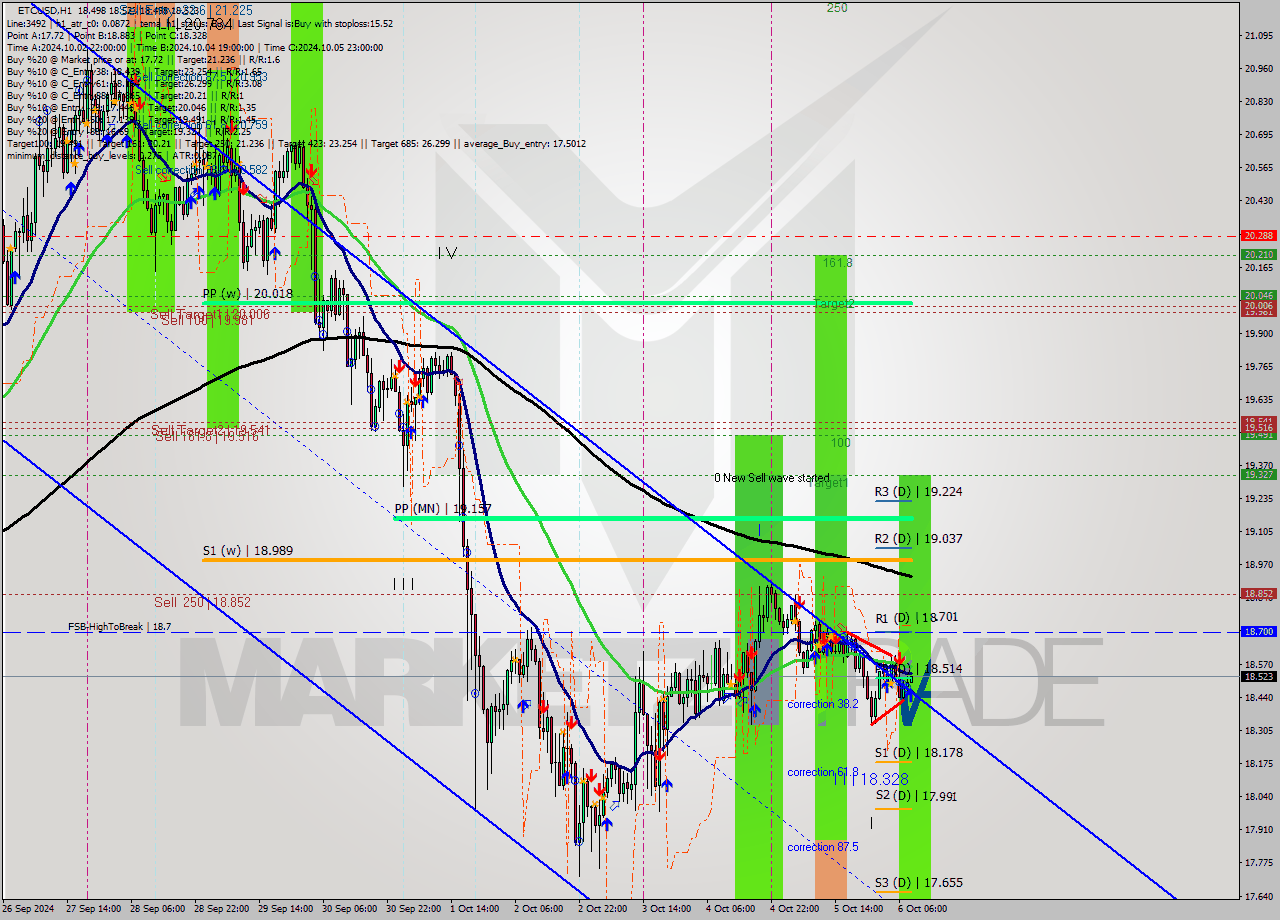
Task: Click the '3 Oct 14:00' time label
Action: [668, 909]
